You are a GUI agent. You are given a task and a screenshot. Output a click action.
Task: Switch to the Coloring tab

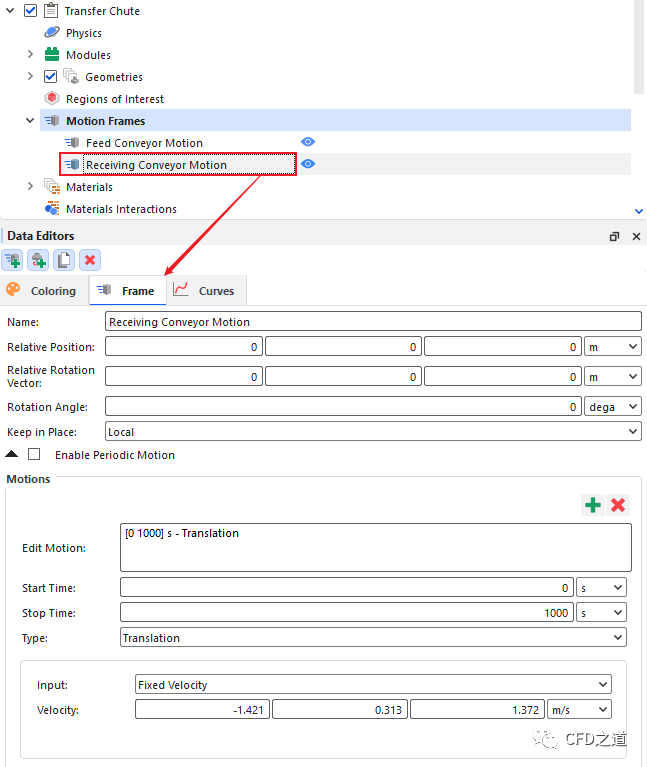point(42,291)
